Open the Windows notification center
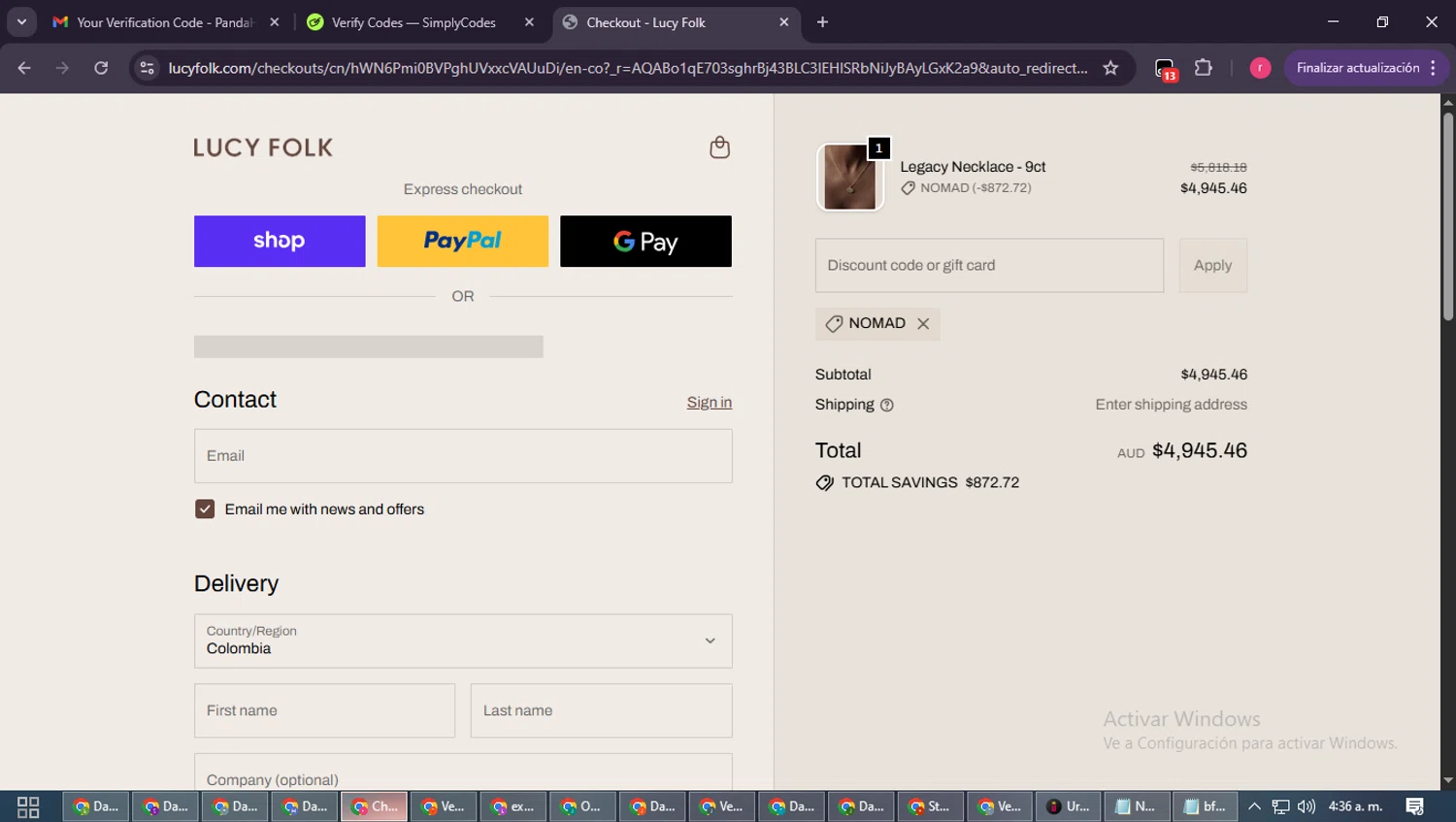This screenshot has height=822, width=1456. [x=1415, y=806]
